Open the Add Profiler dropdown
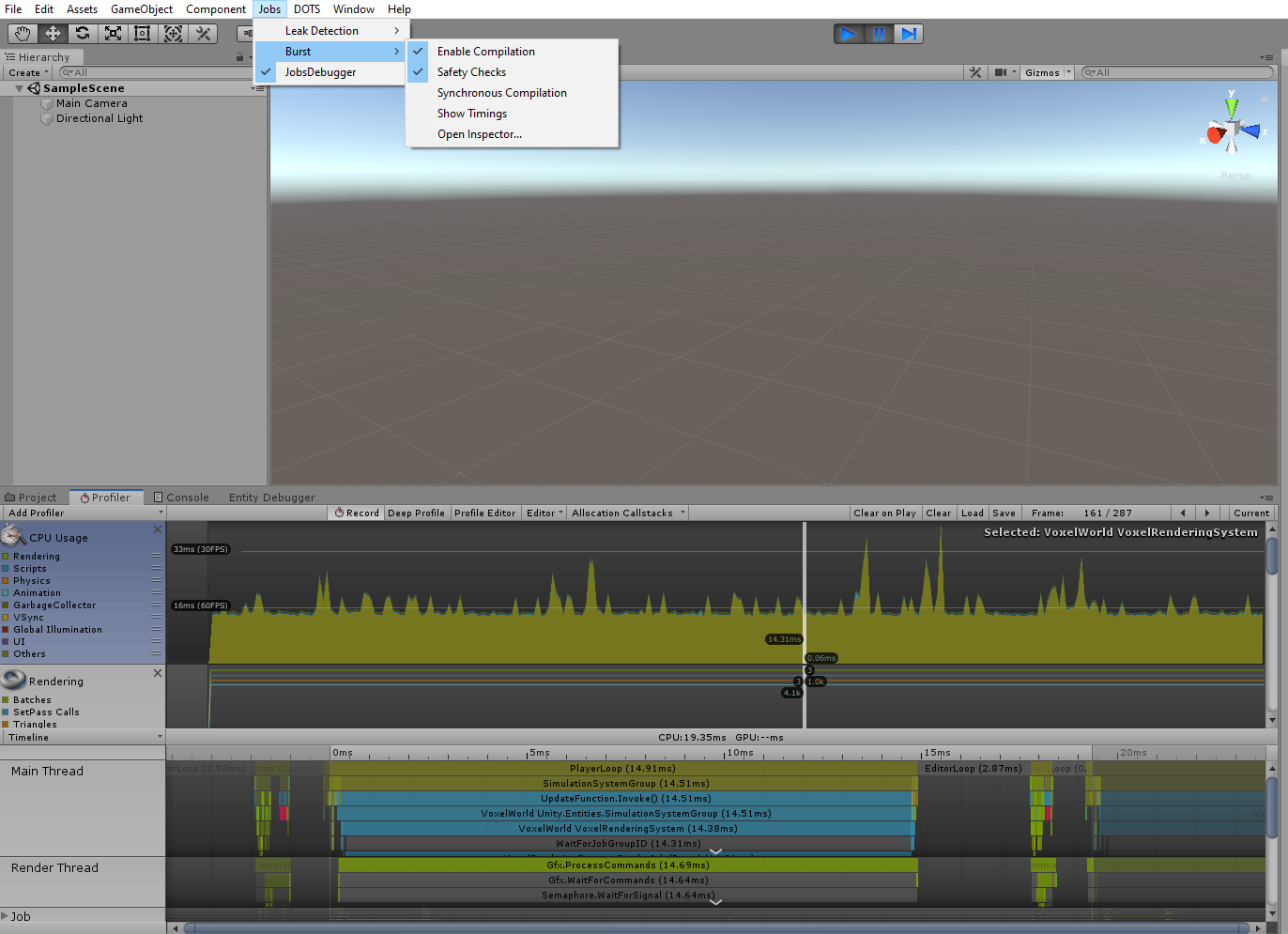The width and height of the screenshot is (1288, 934). (84, 513)
